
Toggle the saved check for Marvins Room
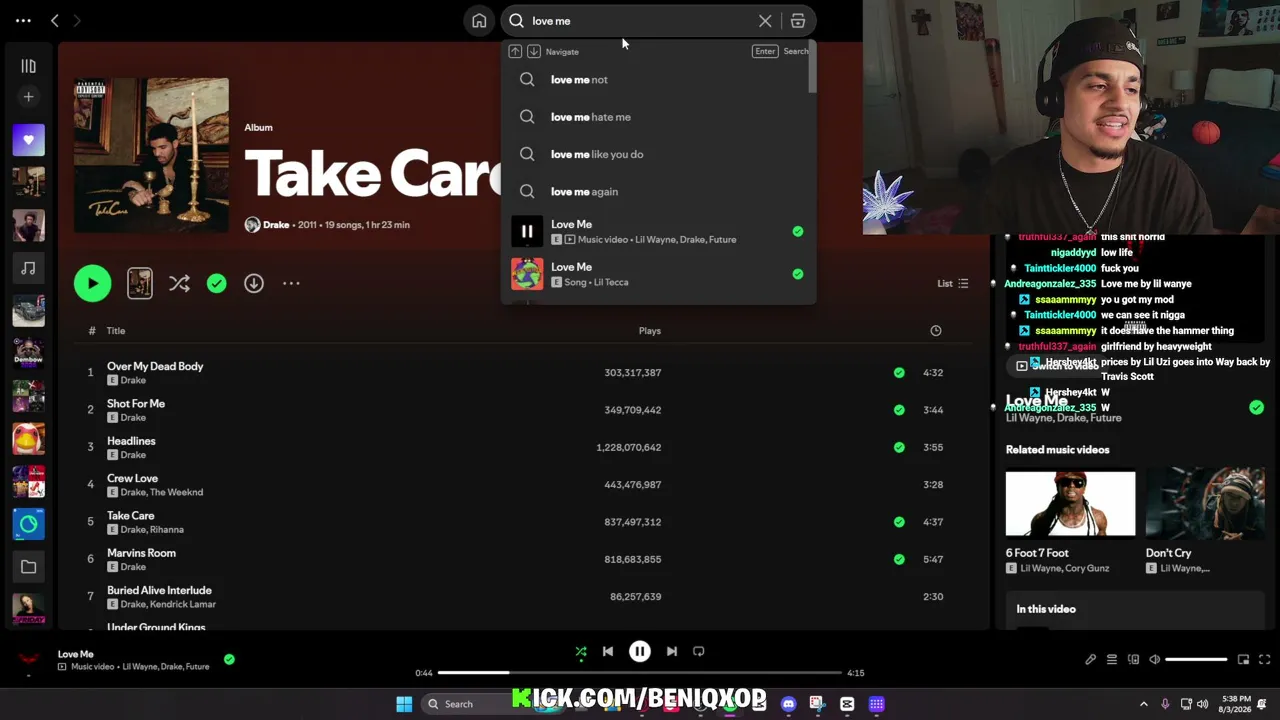click(899, 559)
